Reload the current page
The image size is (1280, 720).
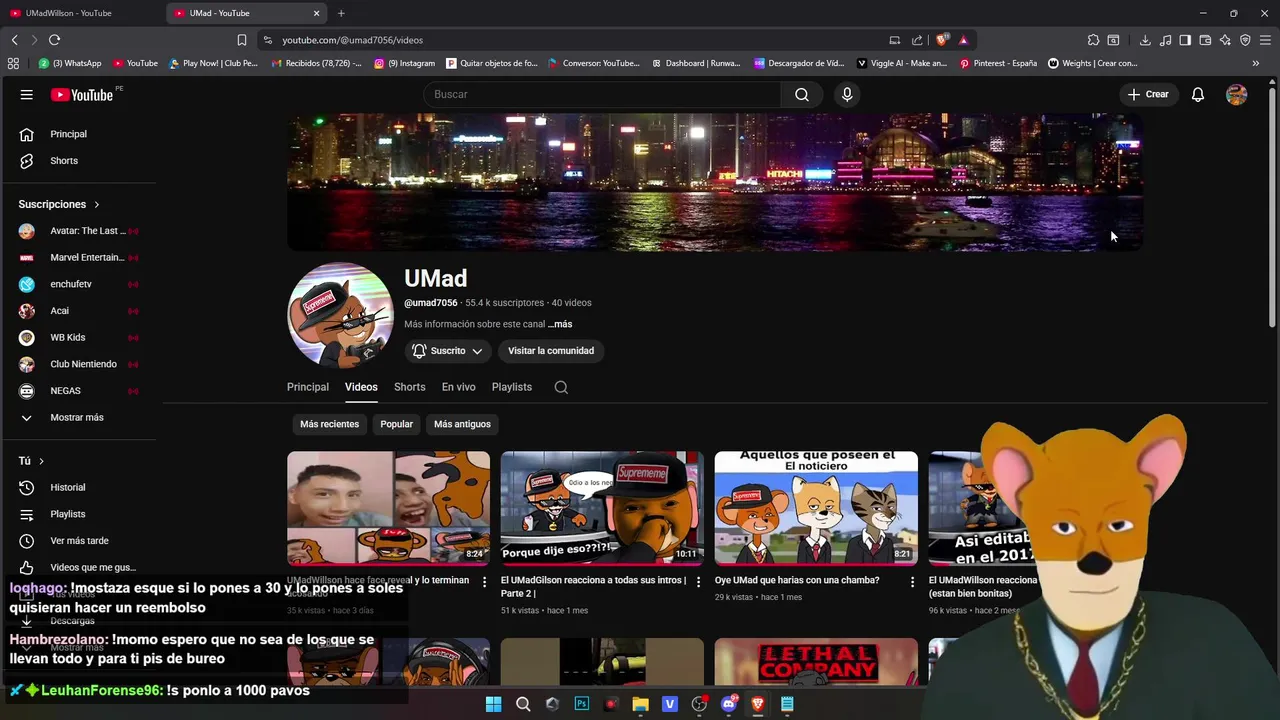tap(54, 40)
